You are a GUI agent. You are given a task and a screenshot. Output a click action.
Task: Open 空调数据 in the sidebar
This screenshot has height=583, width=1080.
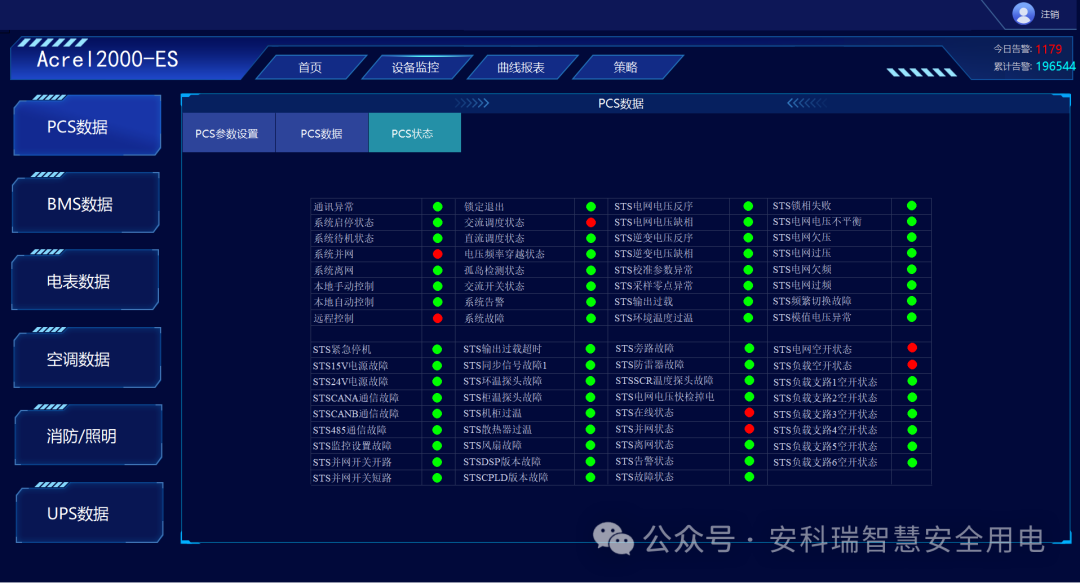(x=87, y=358)
